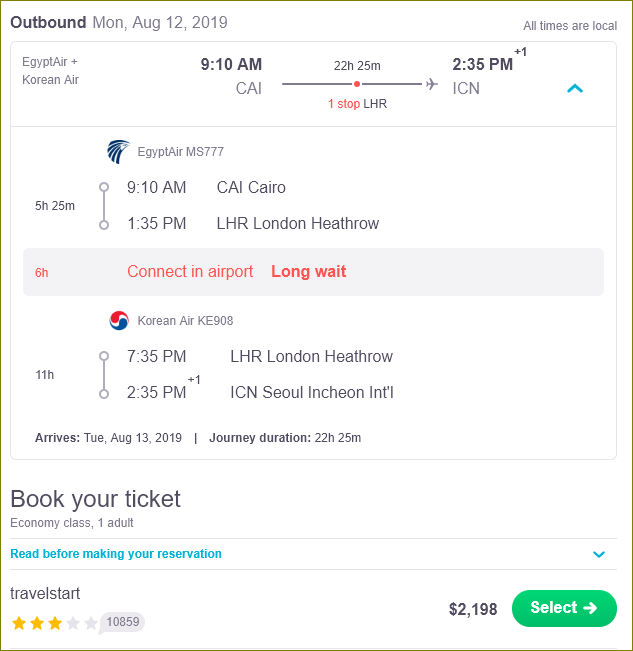Click the travelstart provider name
633x651 pixels.
tap(45, 593)
